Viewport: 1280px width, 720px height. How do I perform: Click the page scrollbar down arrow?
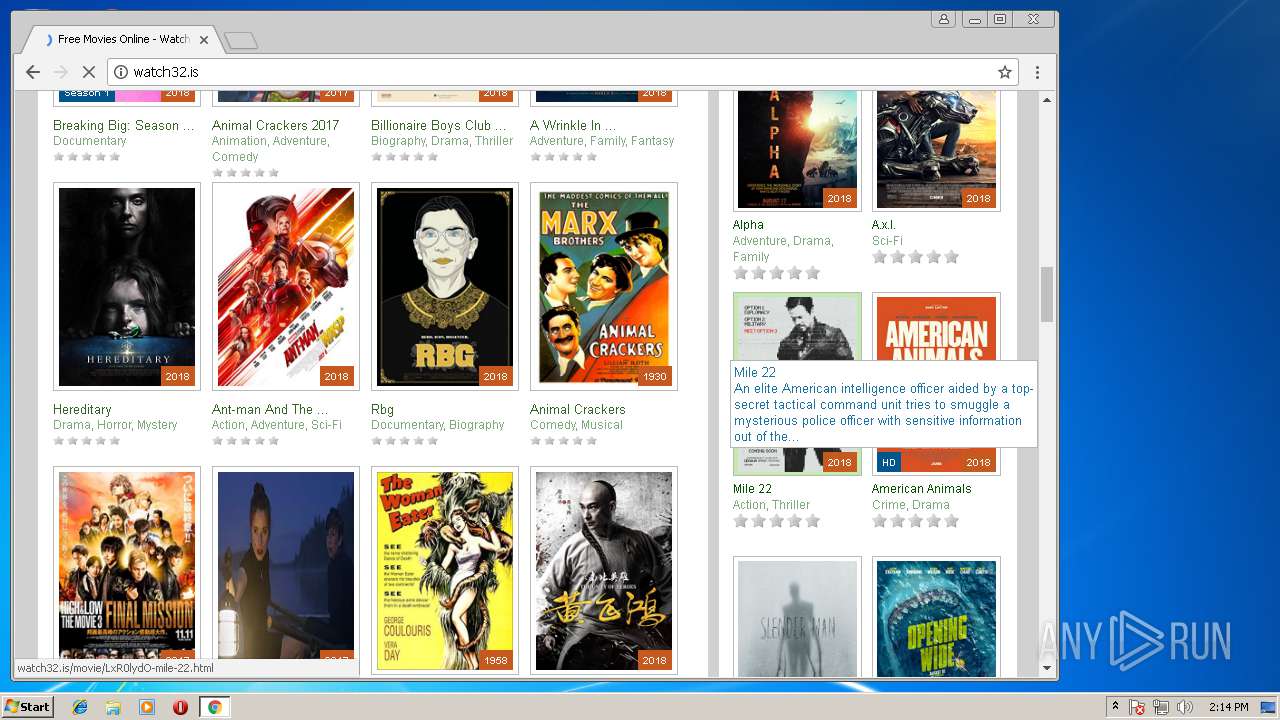point(1047,668)
